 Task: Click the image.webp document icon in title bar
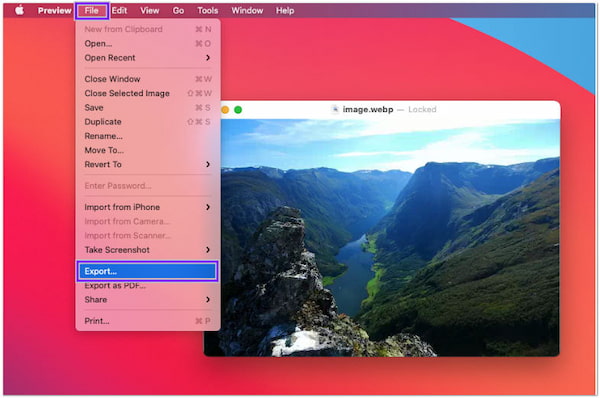pyautogui.click(x=335, y=109)
